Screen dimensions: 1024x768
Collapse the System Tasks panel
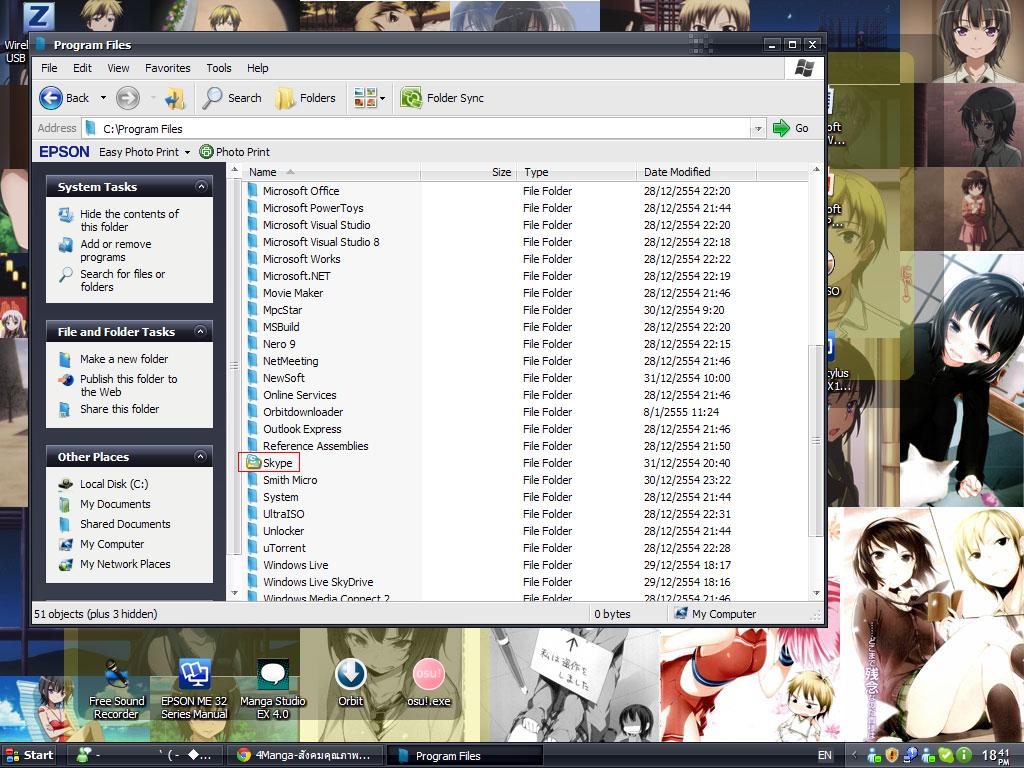(x=201, y=187)
